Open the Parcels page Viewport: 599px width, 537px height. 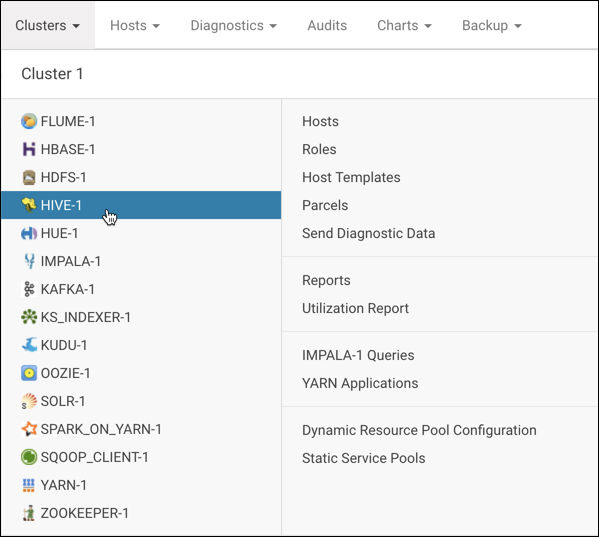tap(325, 205)
